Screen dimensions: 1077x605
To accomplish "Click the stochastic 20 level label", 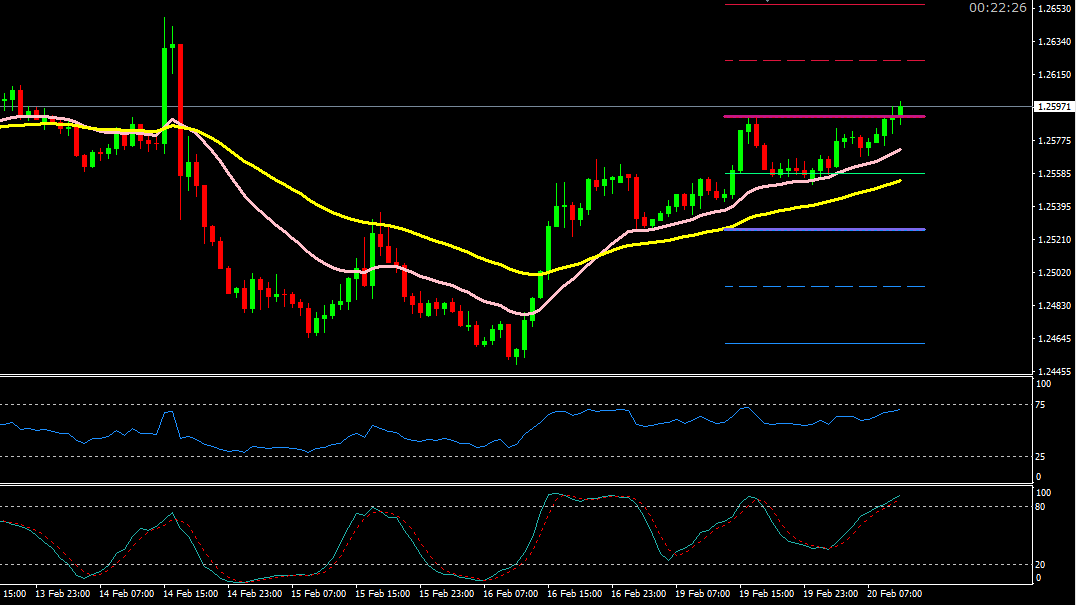I will (x=1040, y=564).
